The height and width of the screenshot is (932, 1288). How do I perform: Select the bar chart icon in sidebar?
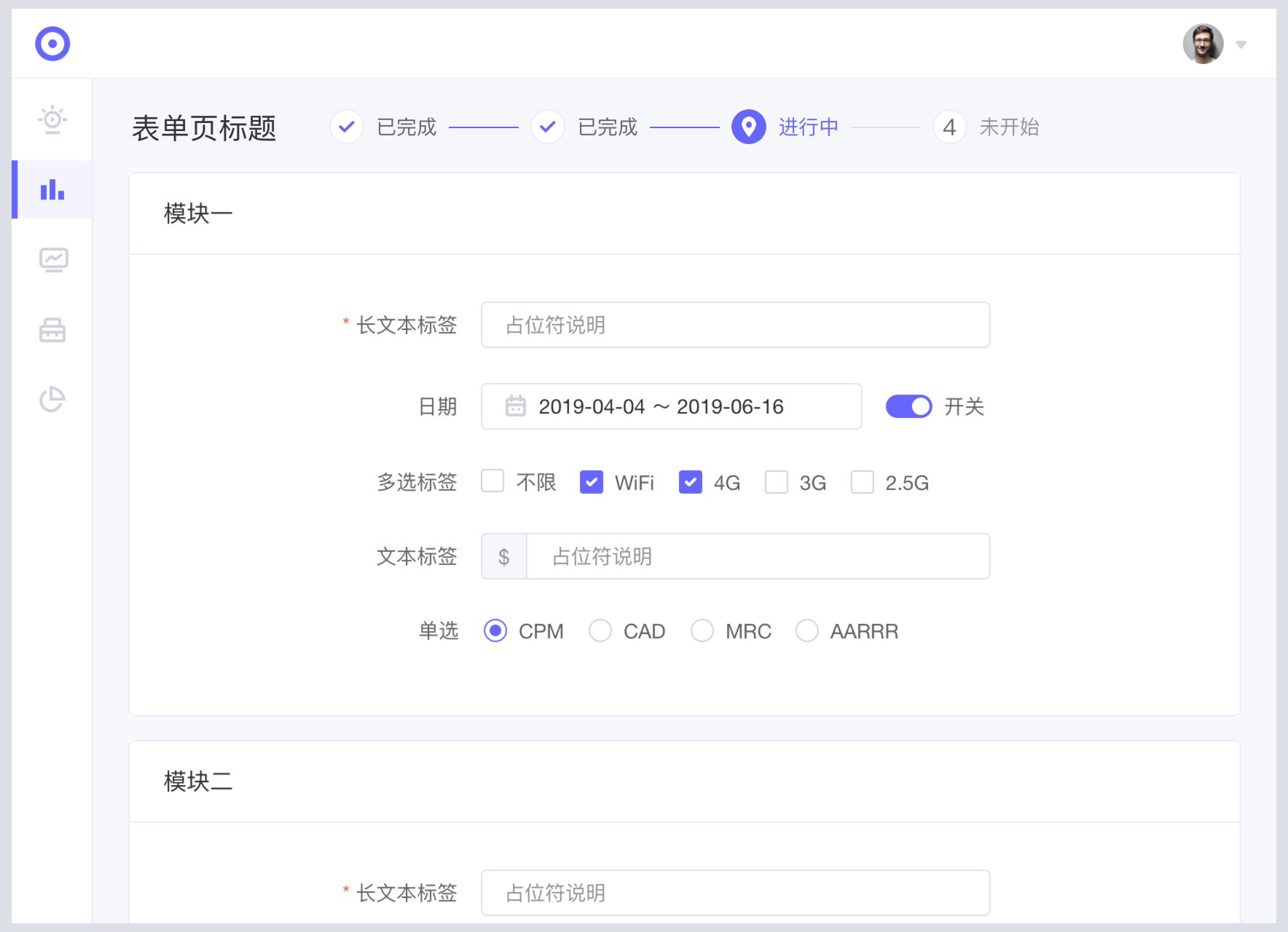(x=52, y=189)
